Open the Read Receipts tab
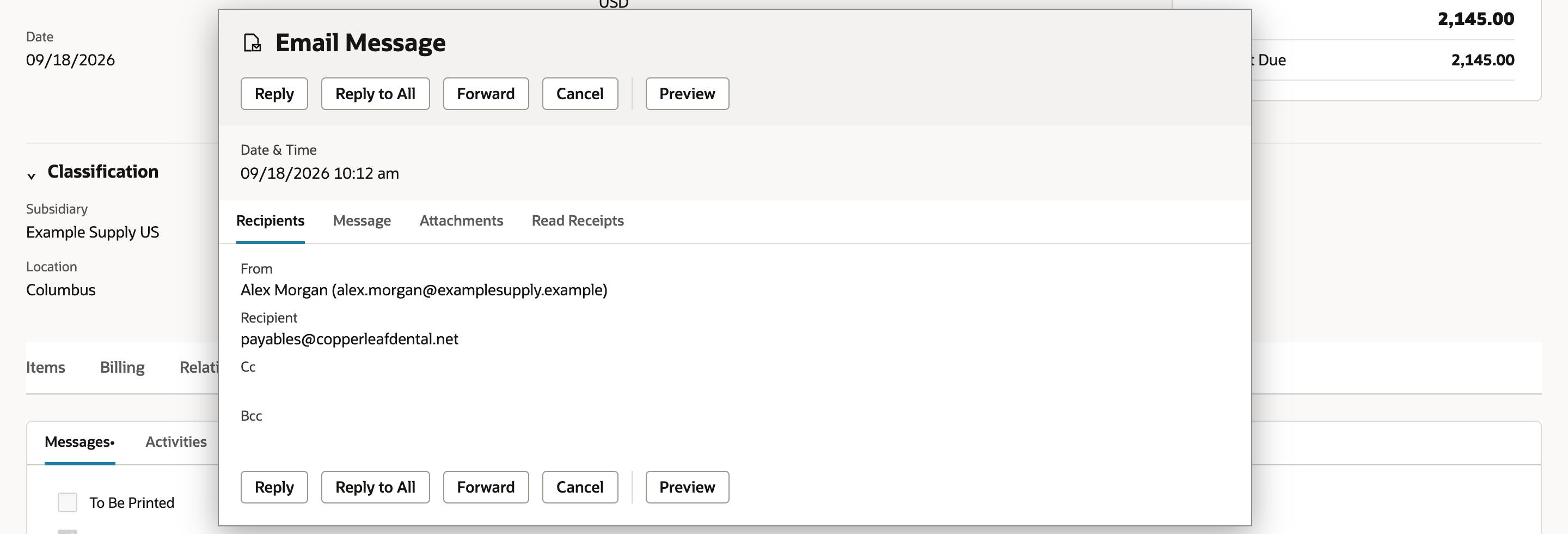 [x=578, y=221]
